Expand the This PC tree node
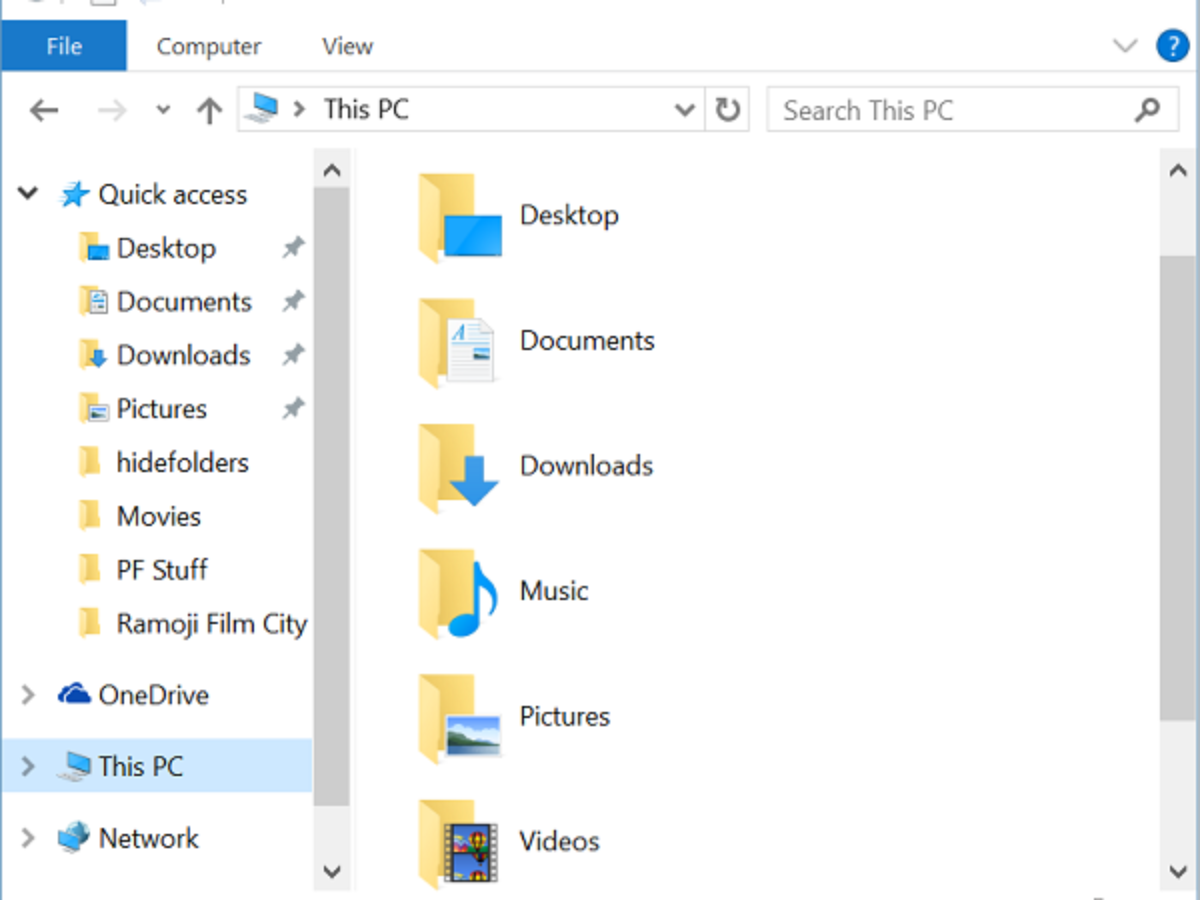The image size is (1200, 900). point(28,766)
